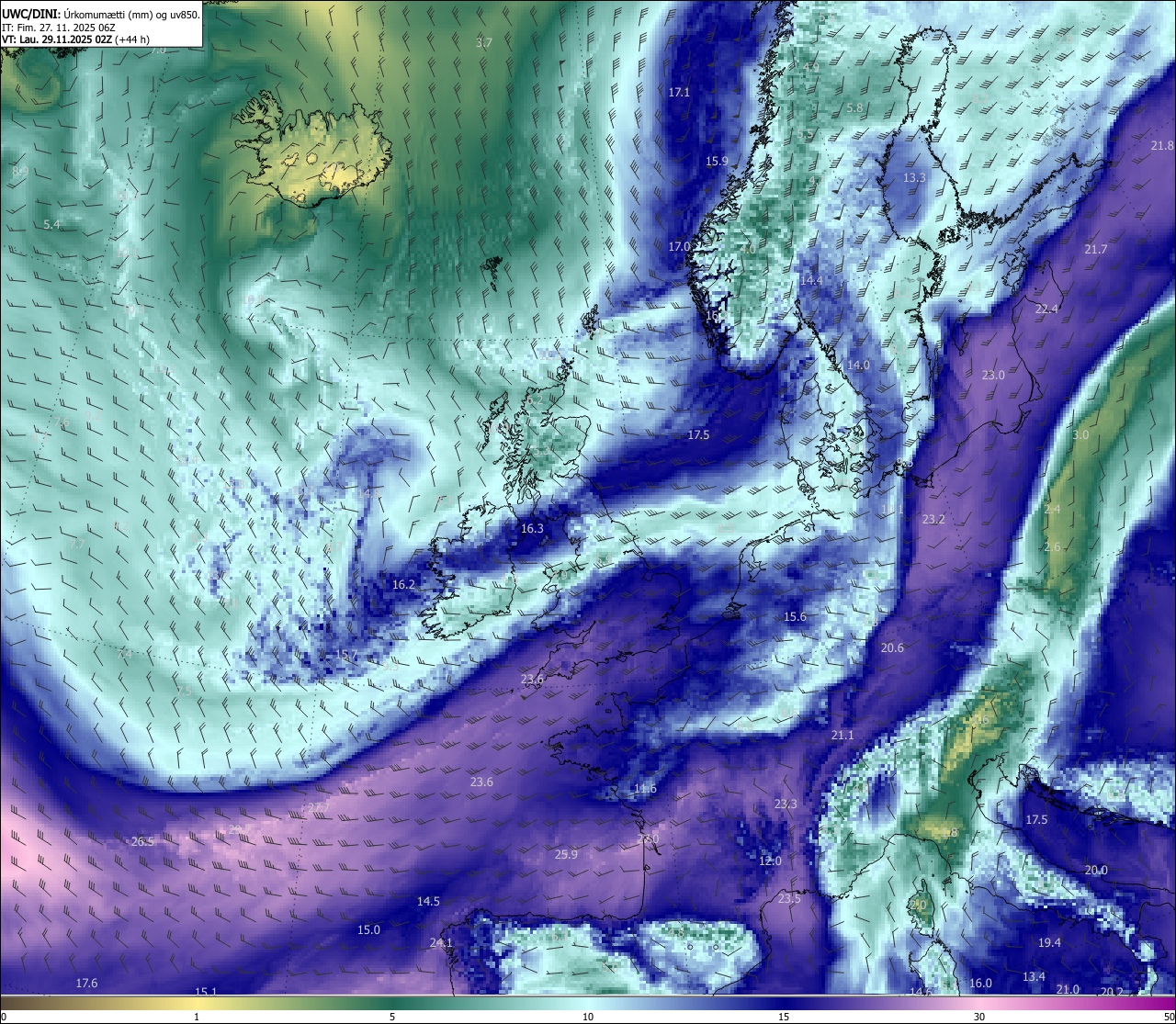
Task: Click the UWC/DINI Úrkomumætti title line
Action: click(101, 14)
